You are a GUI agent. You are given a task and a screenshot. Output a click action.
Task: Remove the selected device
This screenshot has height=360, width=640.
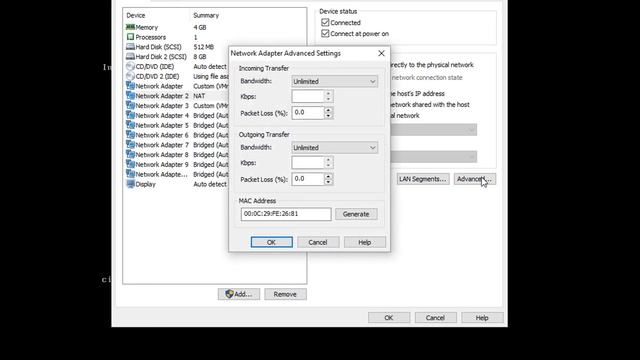tap(285, 294)
